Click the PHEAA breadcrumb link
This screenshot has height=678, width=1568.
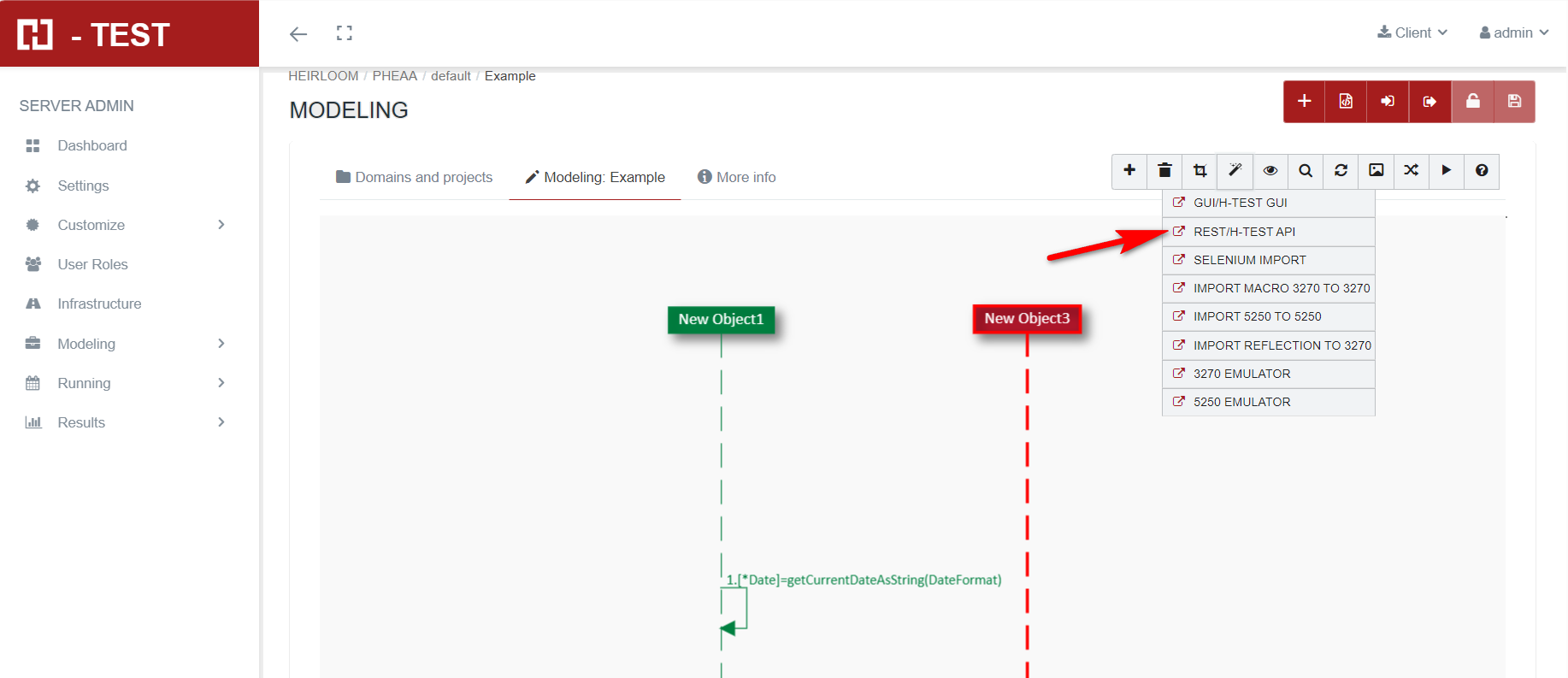pos(394,76)
